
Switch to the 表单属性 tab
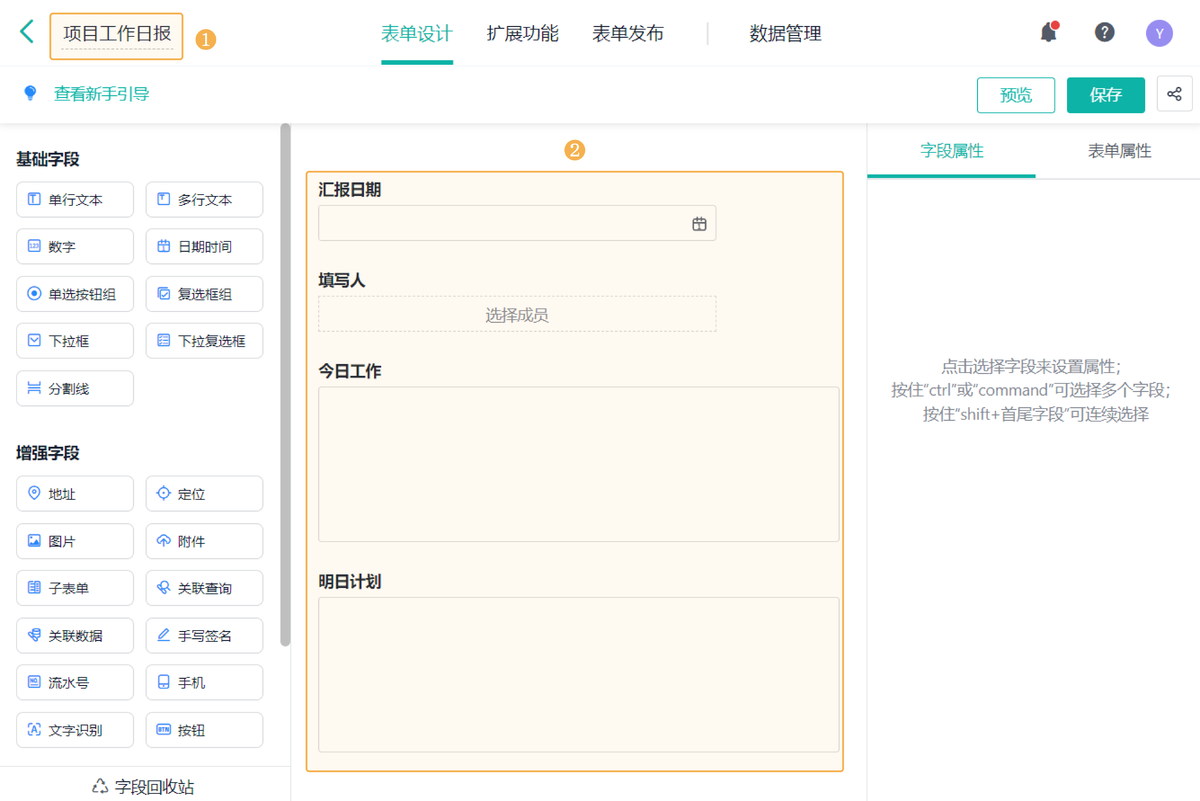[x=1119, y=151]
